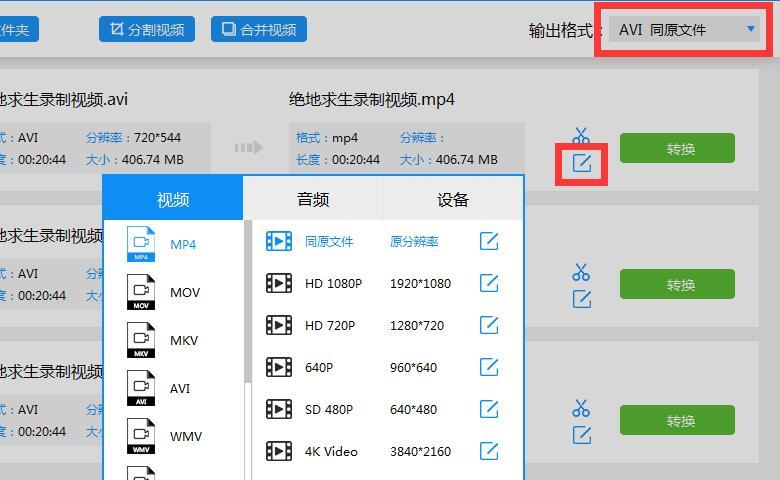Choose the HD 720P preset label
The height and width of the screenshot is (480, 780).
330,325
